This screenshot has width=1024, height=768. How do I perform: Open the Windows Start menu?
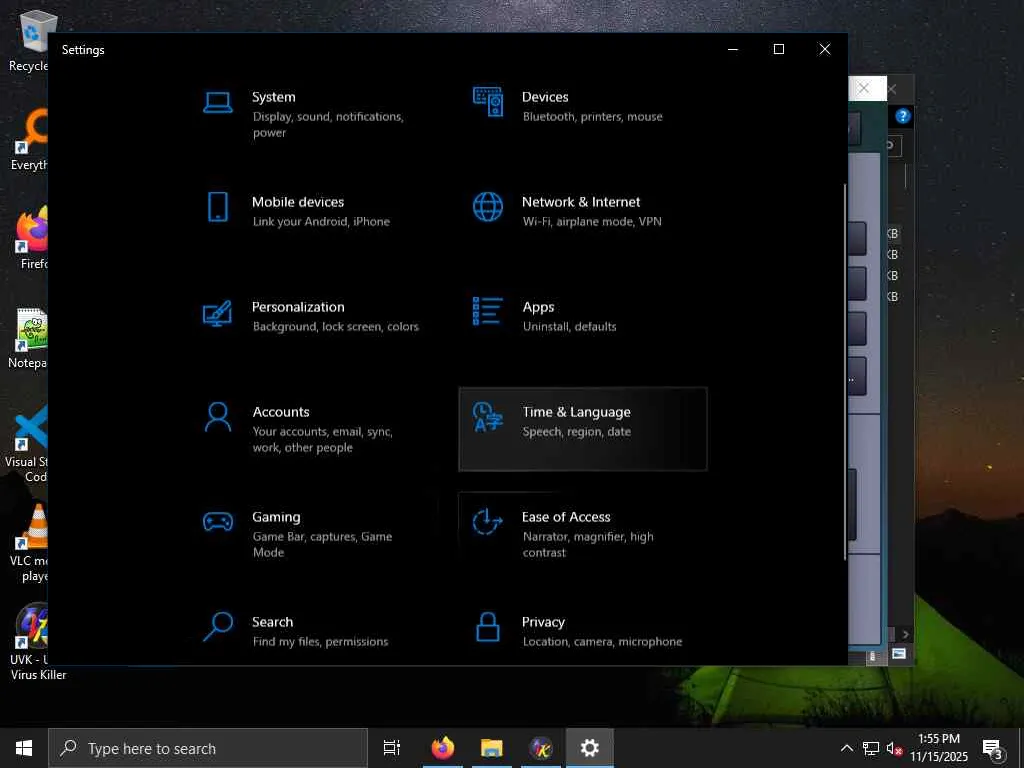[x=24, y=748]
